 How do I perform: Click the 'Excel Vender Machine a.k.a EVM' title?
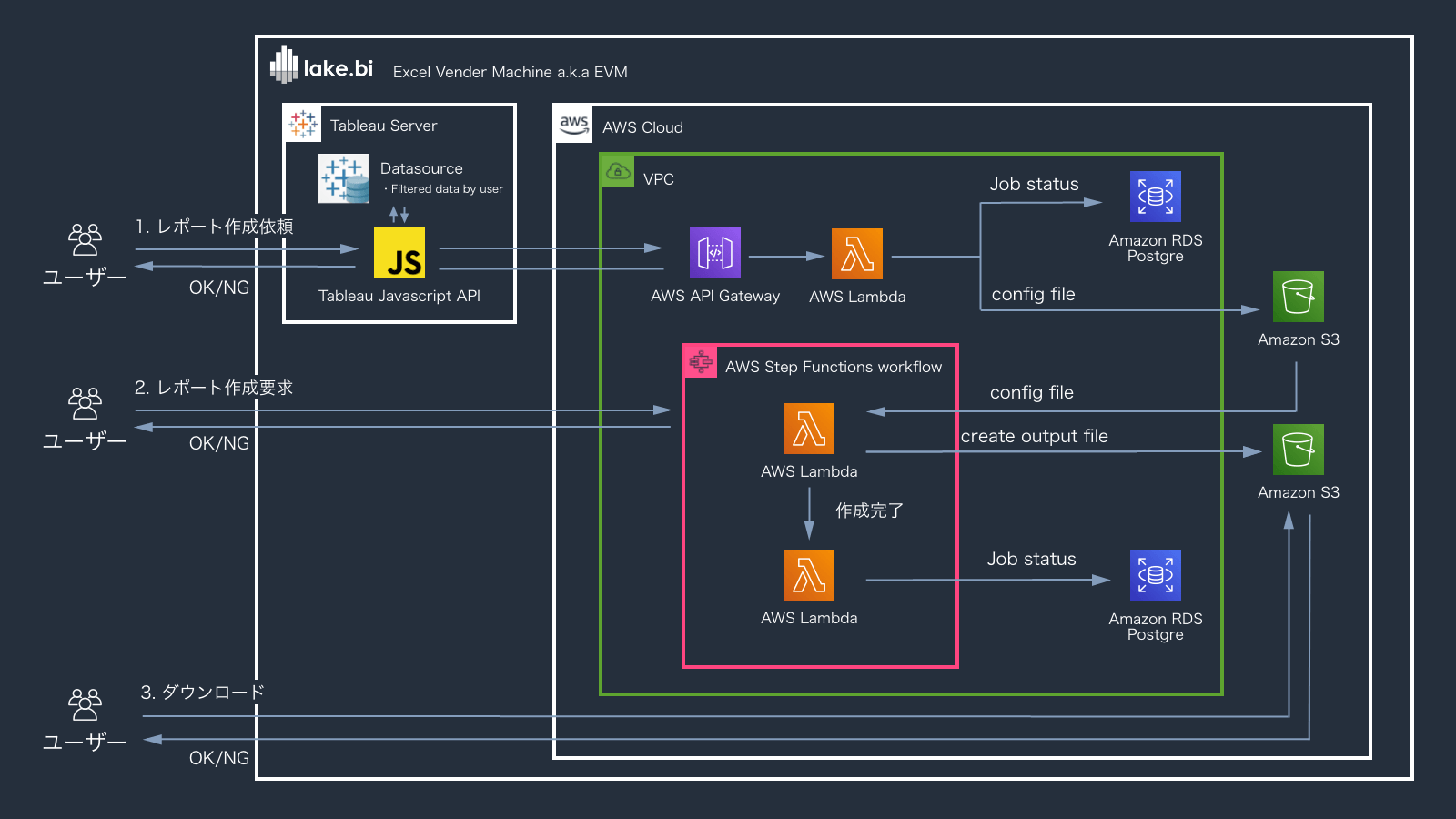coord(510,72)
